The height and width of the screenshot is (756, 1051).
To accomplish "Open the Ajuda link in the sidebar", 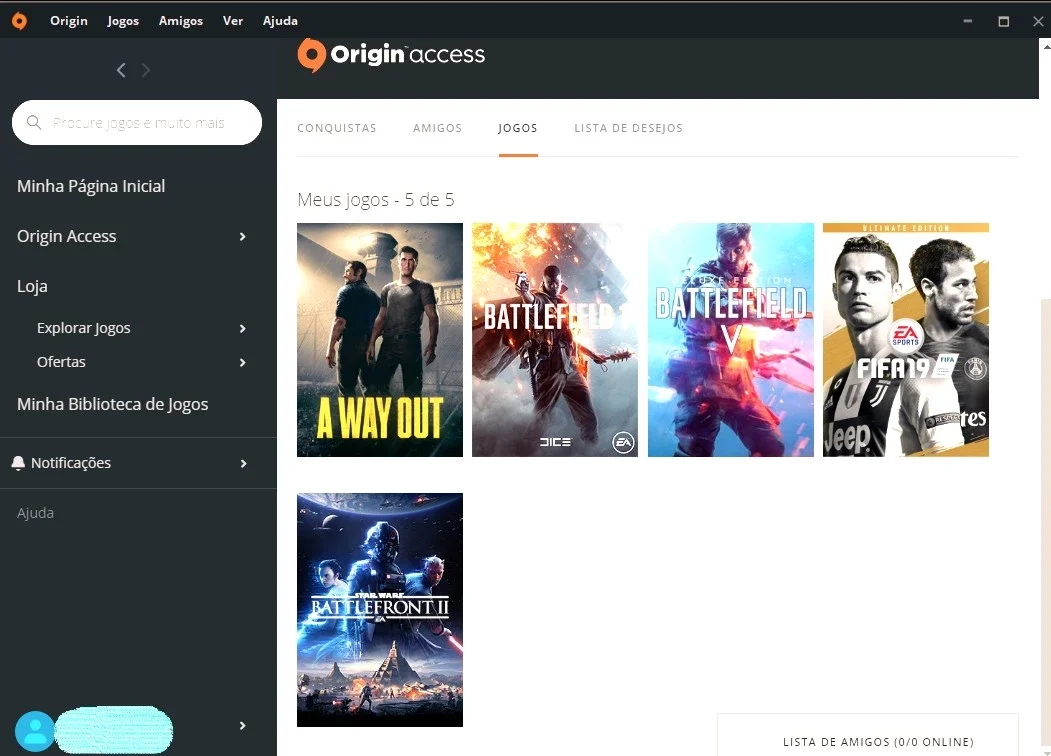I will (x=35, y=513).
